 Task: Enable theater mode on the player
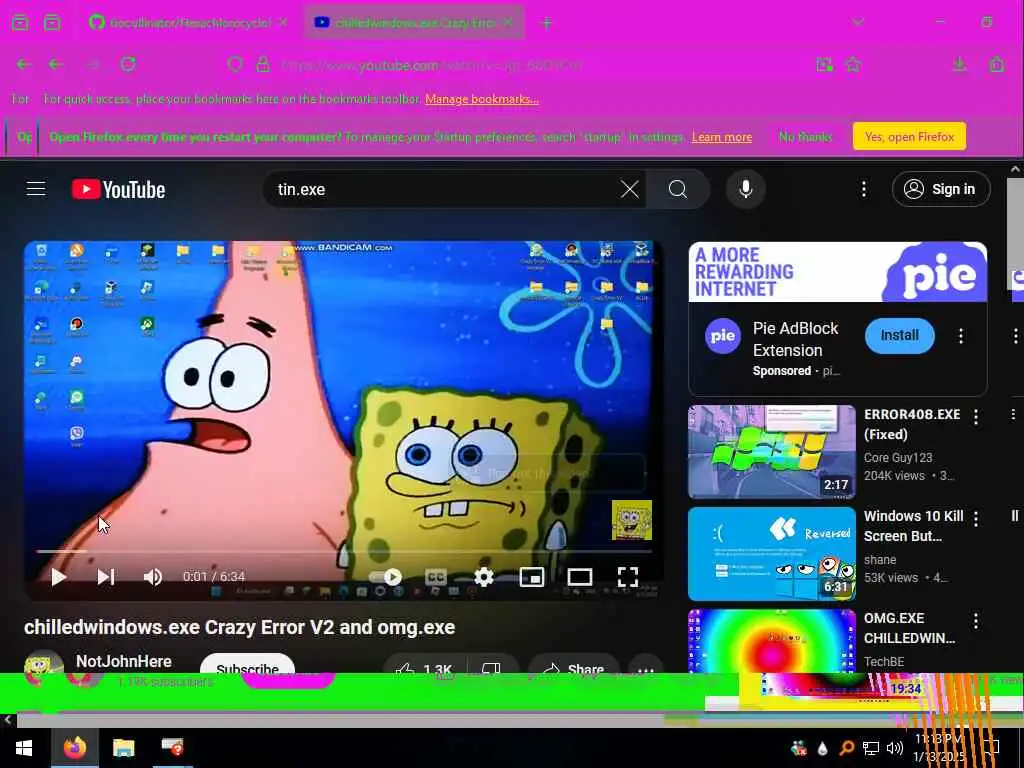pos(579,577)
